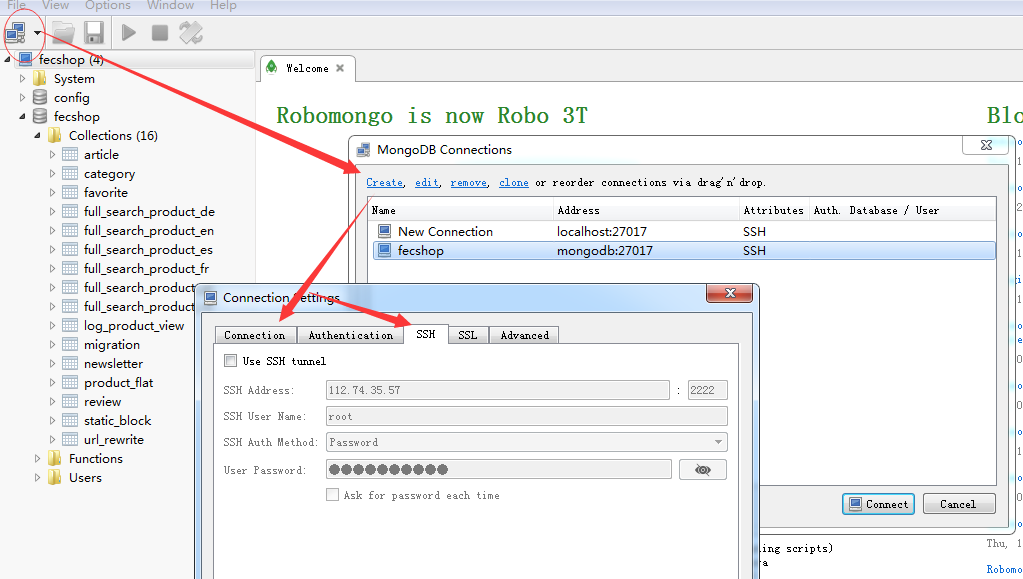The width and height of the screenshot is (1023, 579).
Task: Click the fecshop server computer icon
Action: 25,59
